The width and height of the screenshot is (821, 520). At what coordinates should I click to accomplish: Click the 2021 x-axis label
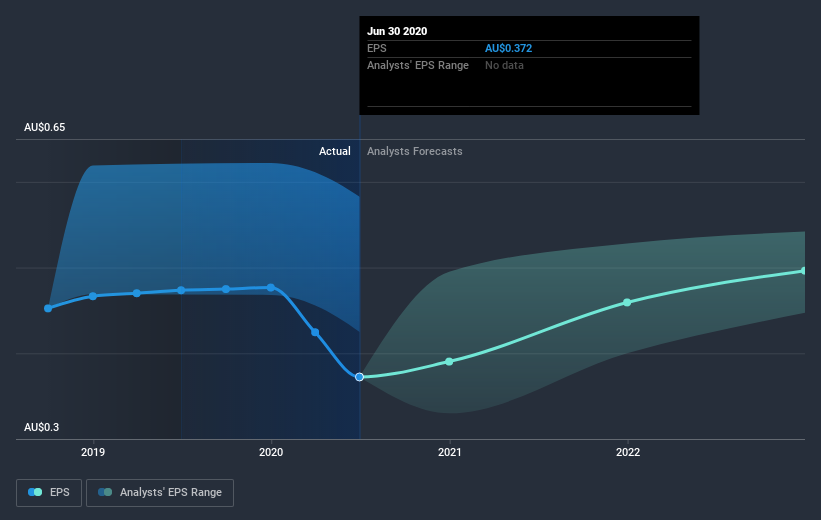click(x=449, y=452)
